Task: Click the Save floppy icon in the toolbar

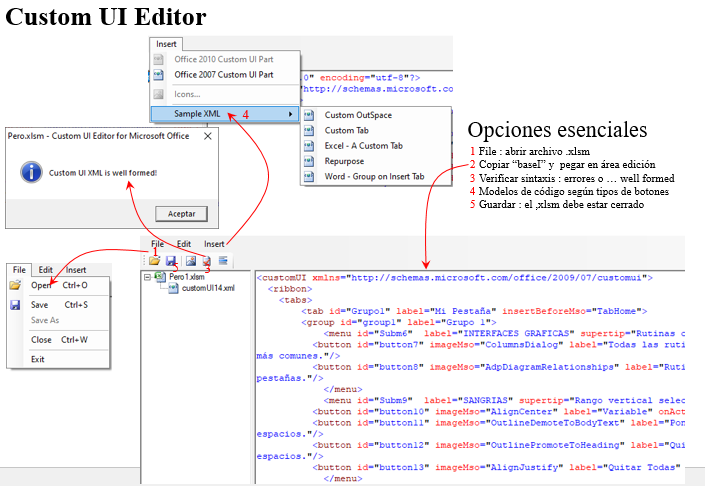Action: click(x=171, y=261)
